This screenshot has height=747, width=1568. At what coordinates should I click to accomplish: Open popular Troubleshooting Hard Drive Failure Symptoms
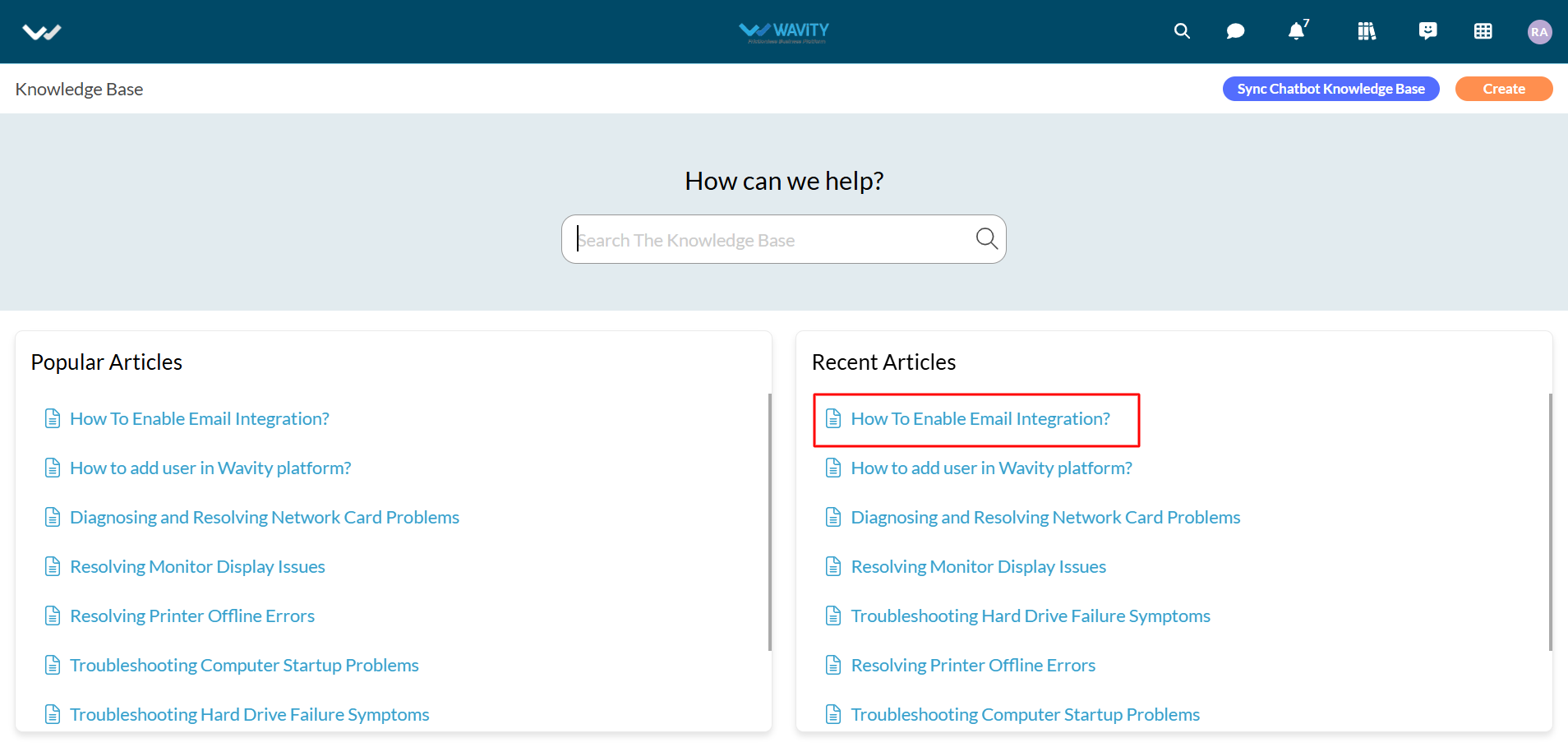click(250, 714)
